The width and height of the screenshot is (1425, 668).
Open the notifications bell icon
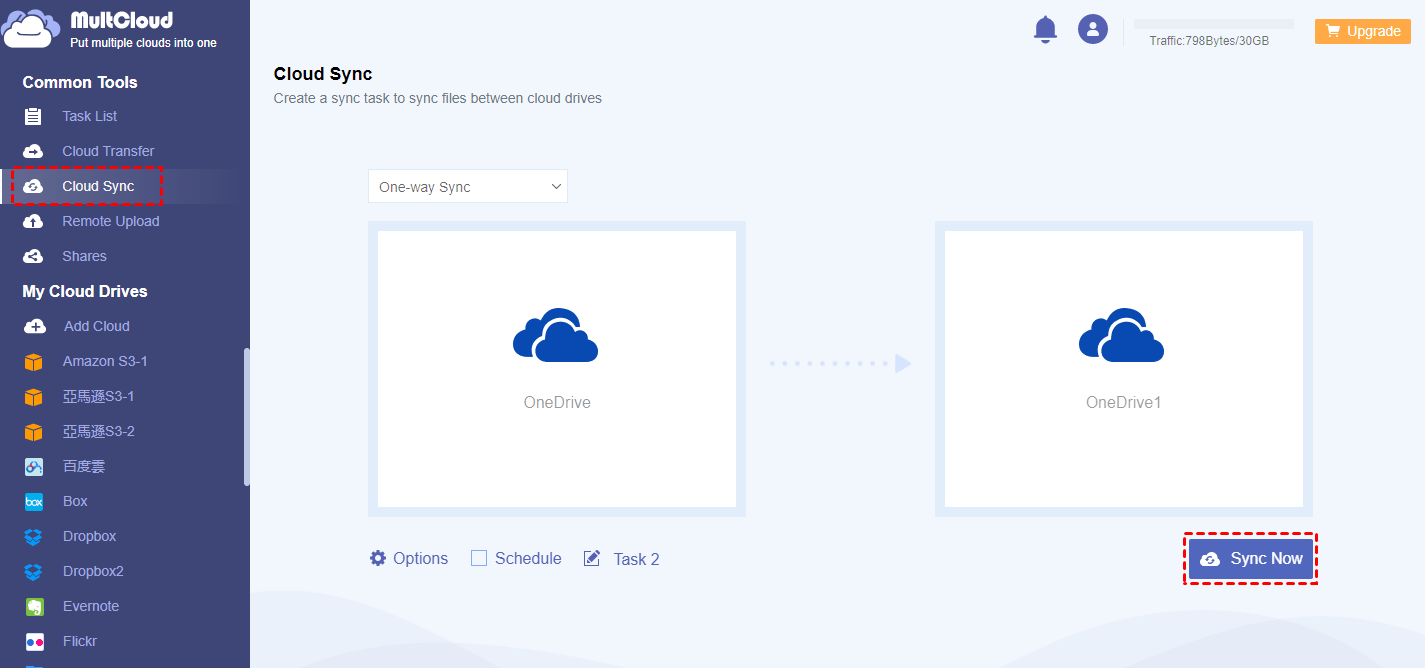click(x=1045, y=29)
